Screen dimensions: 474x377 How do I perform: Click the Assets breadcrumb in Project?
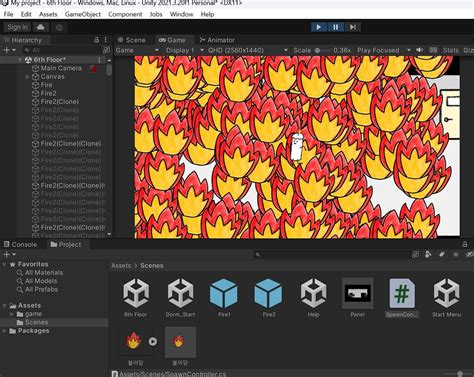[121, 266]
